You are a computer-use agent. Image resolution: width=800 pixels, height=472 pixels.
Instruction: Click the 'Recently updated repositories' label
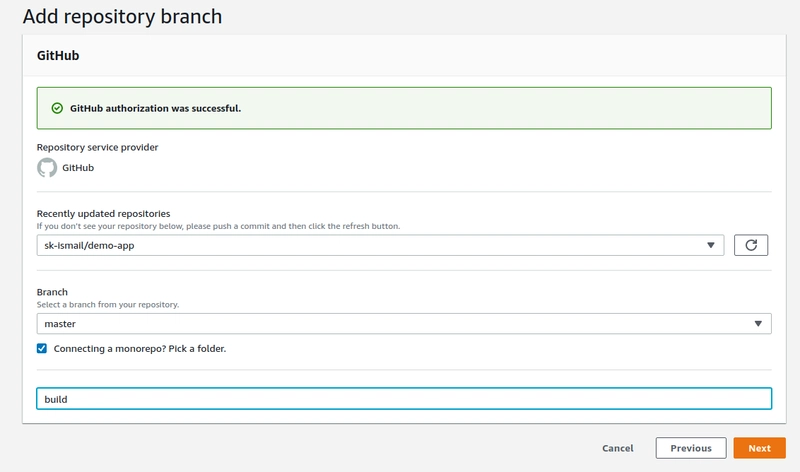point(103,213)
